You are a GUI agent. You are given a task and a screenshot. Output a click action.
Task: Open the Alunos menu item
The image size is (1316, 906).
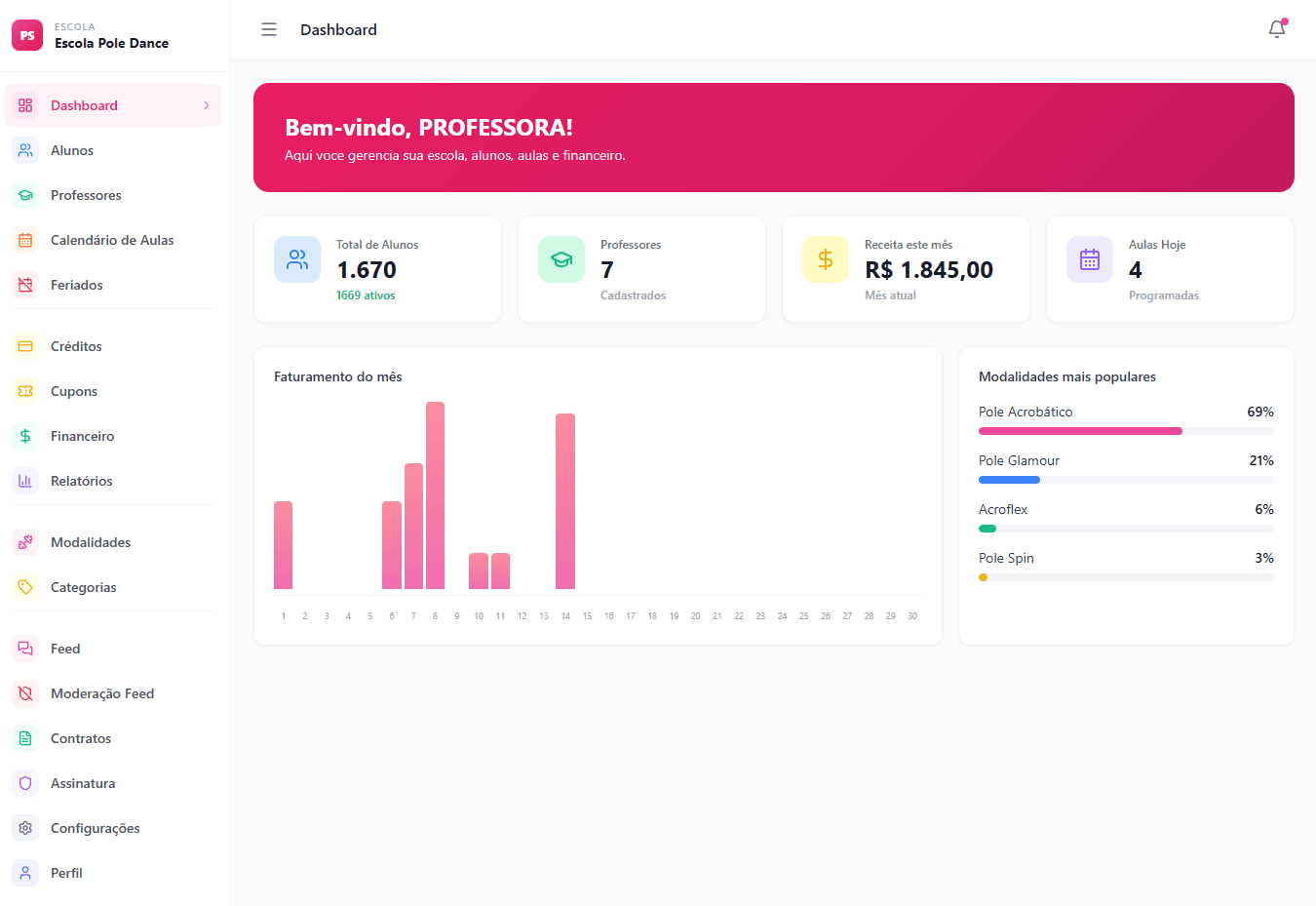(113, 150)
